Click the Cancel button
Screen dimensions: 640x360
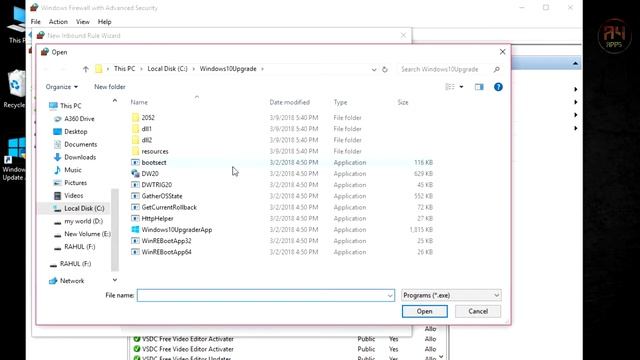[478, 311]
